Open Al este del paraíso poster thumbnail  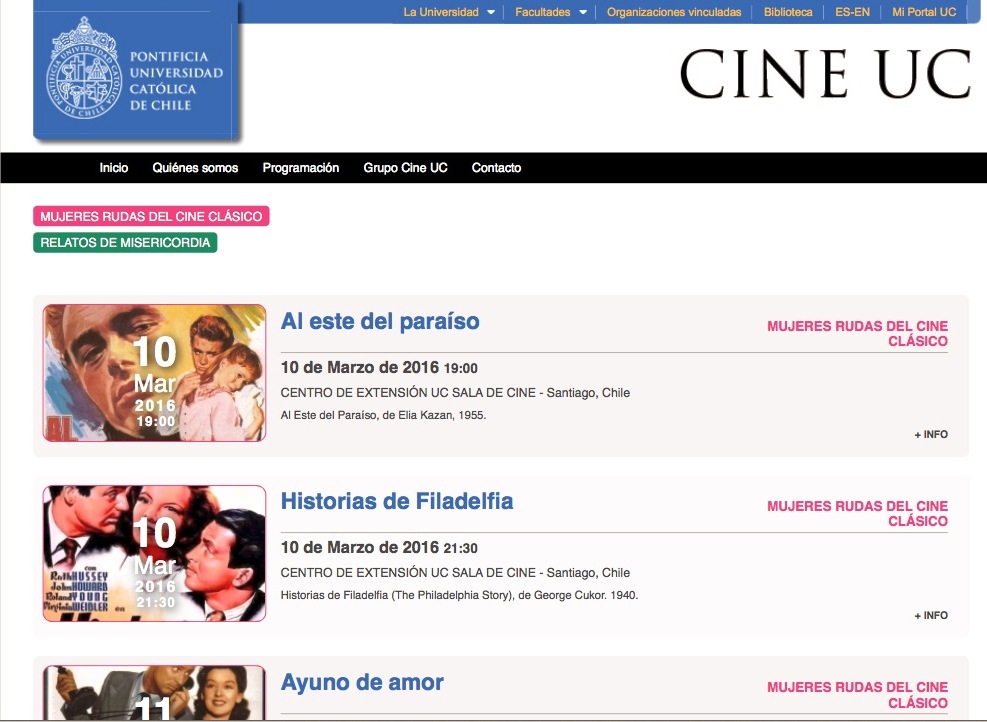coord(154,373)
